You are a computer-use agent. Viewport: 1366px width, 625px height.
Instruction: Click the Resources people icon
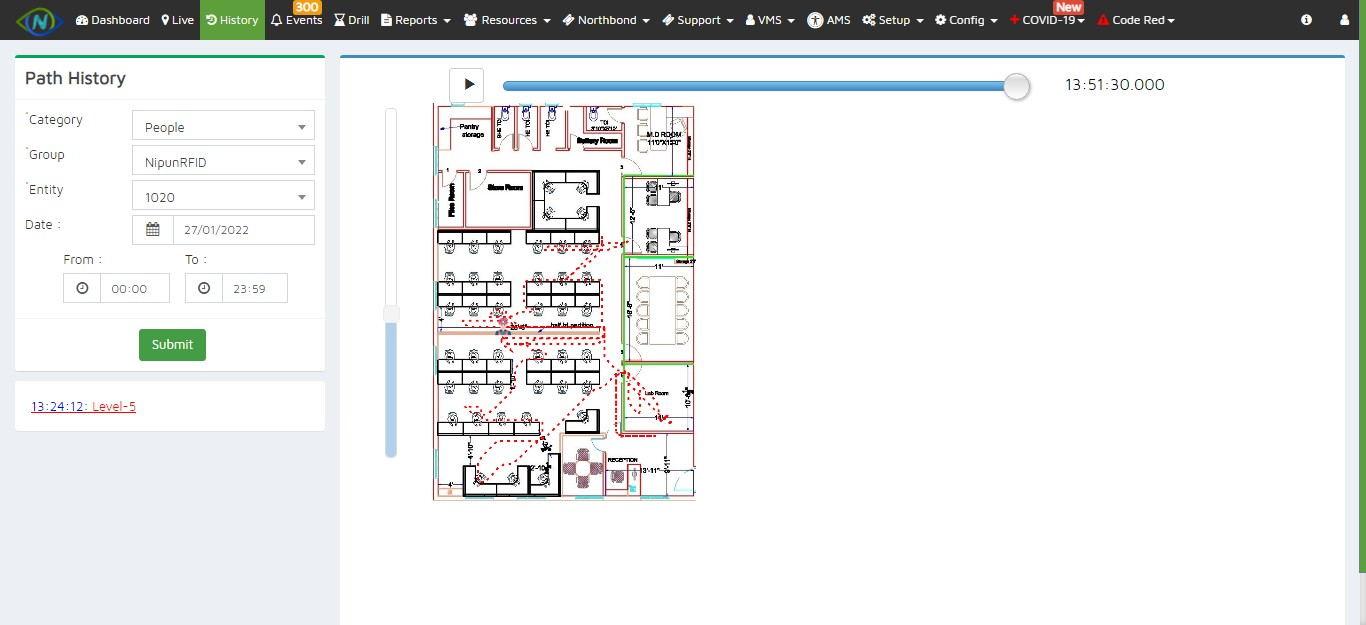point(470,20)
